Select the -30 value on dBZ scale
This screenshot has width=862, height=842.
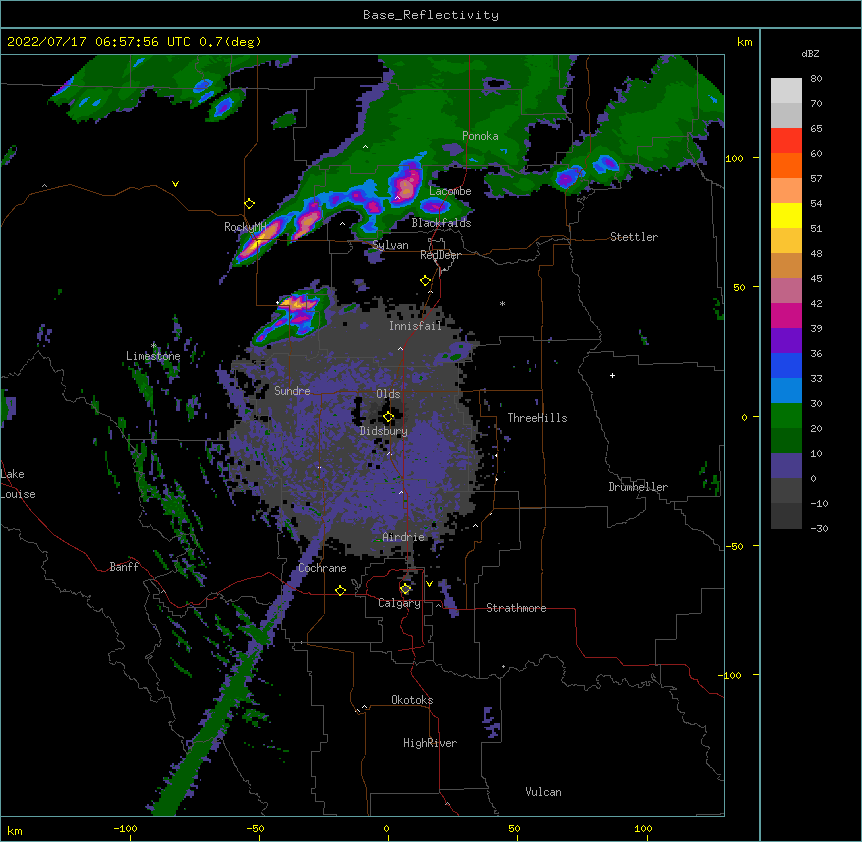pyautogui.click(x=819, y=529)
